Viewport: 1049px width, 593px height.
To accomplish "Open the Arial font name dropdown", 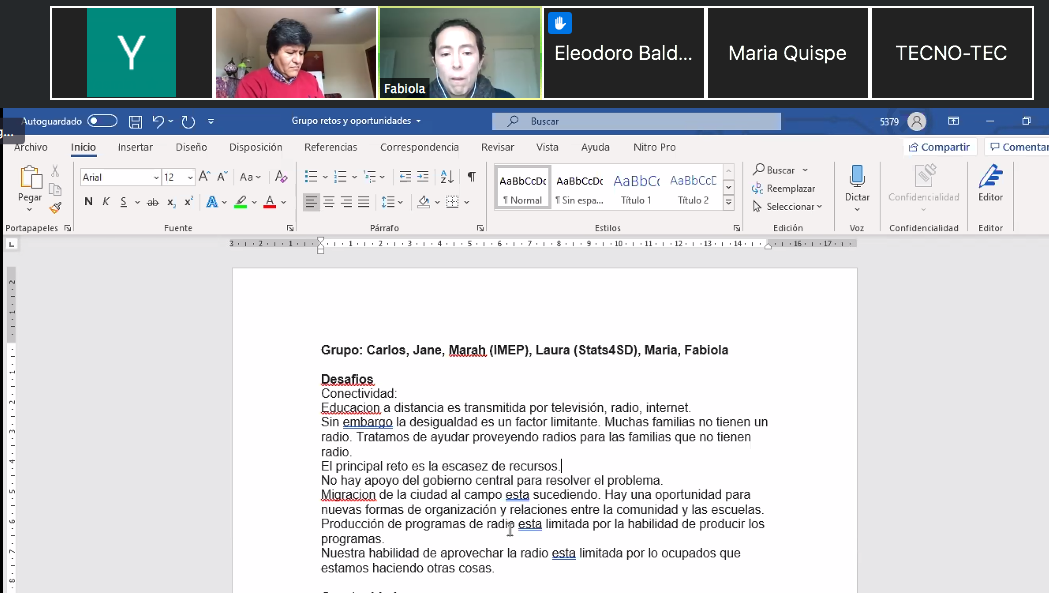I will 120,177.
